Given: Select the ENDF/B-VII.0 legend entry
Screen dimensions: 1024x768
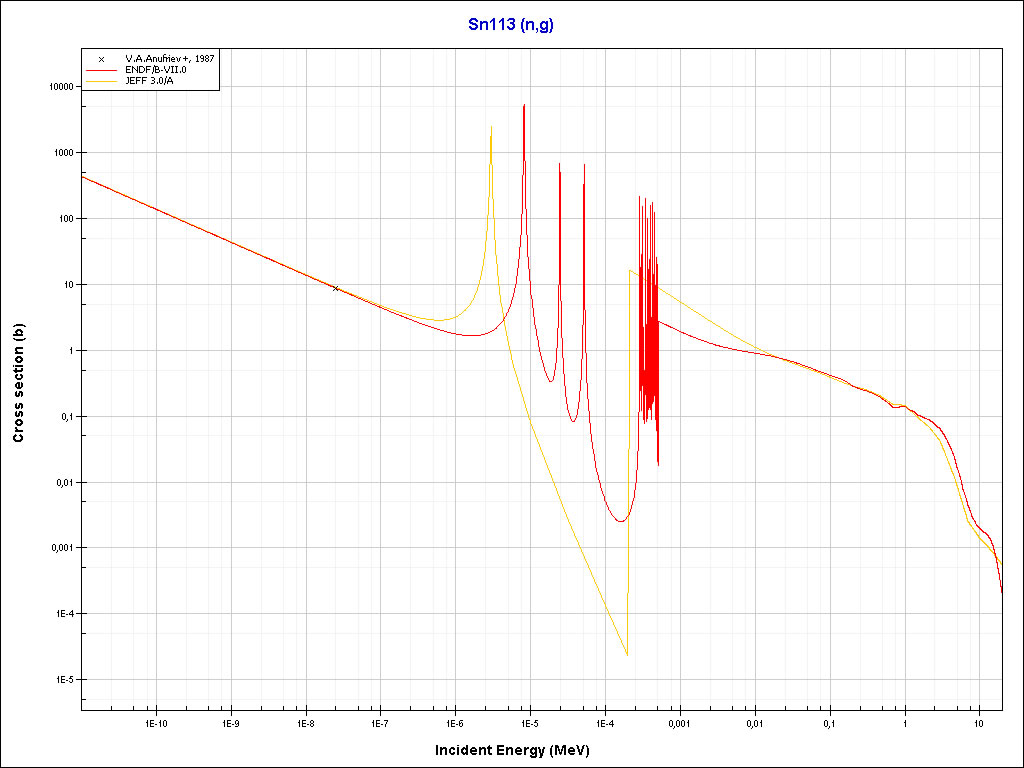Looking at the screenshot, I should click(156, 70).
